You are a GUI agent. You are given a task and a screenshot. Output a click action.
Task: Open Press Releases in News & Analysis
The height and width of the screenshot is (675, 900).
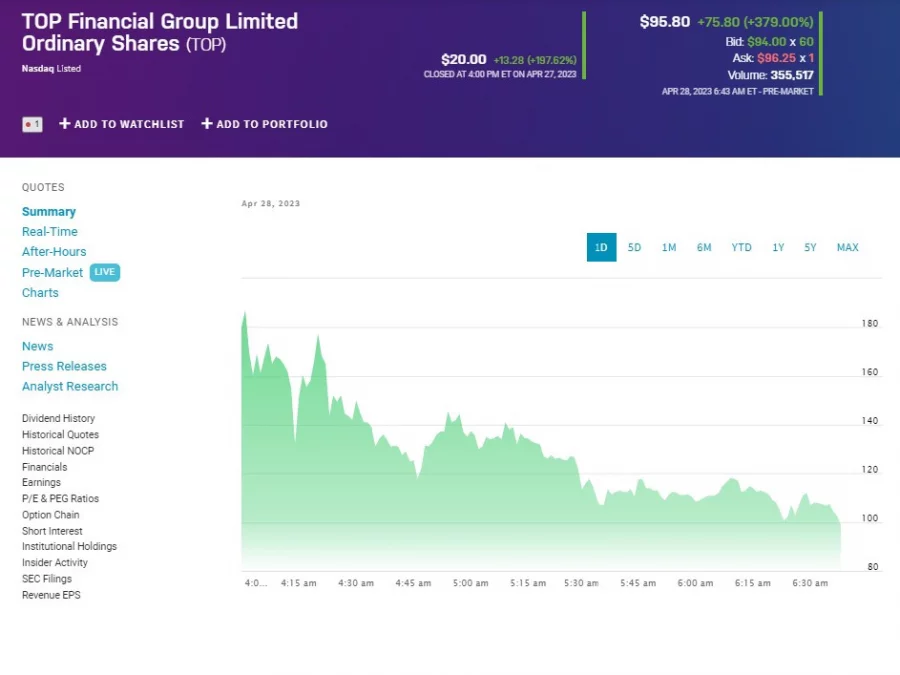[x=64, y=366]
